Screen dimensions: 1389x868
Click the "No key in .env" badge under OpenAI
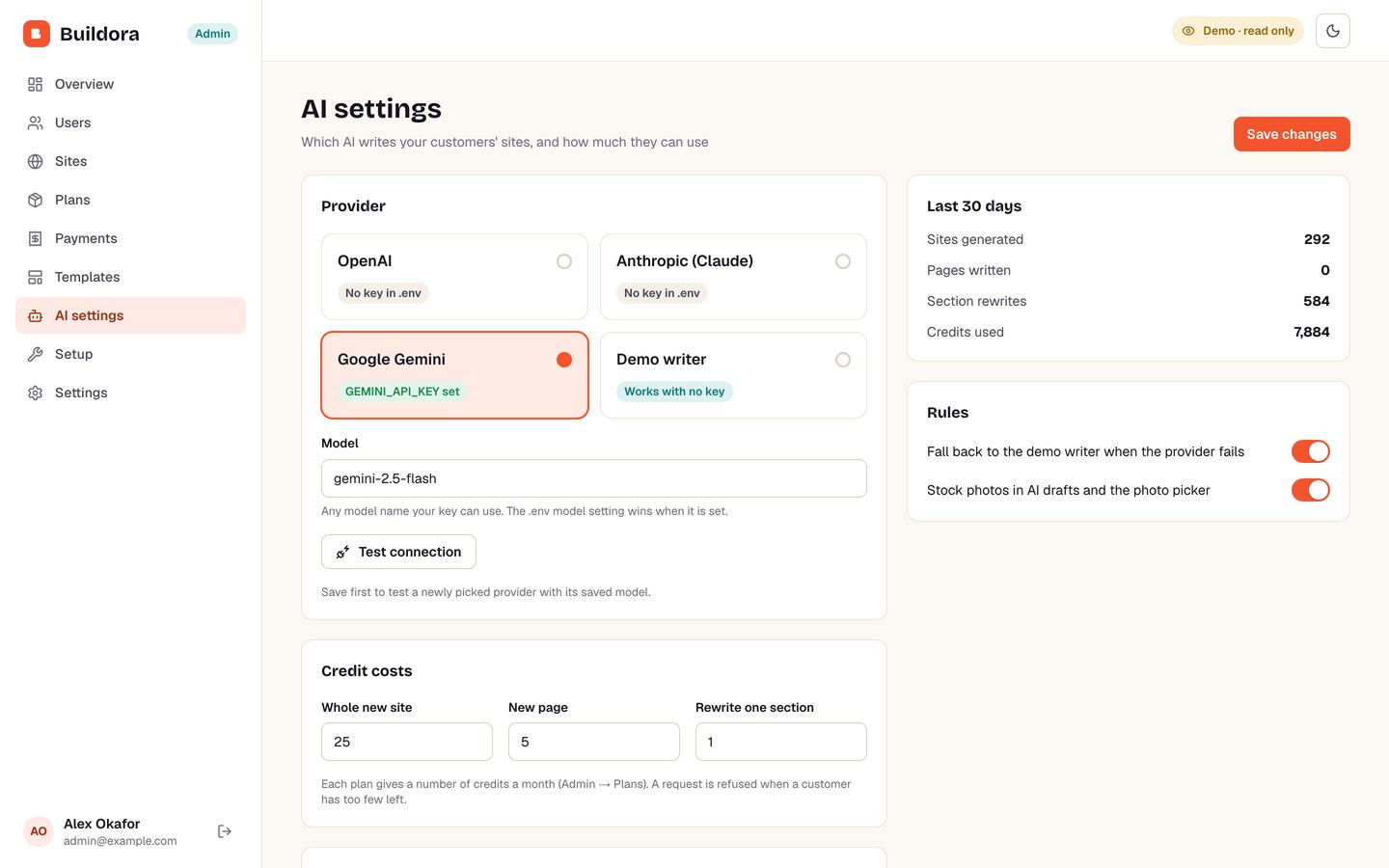(x=383, y=293)
